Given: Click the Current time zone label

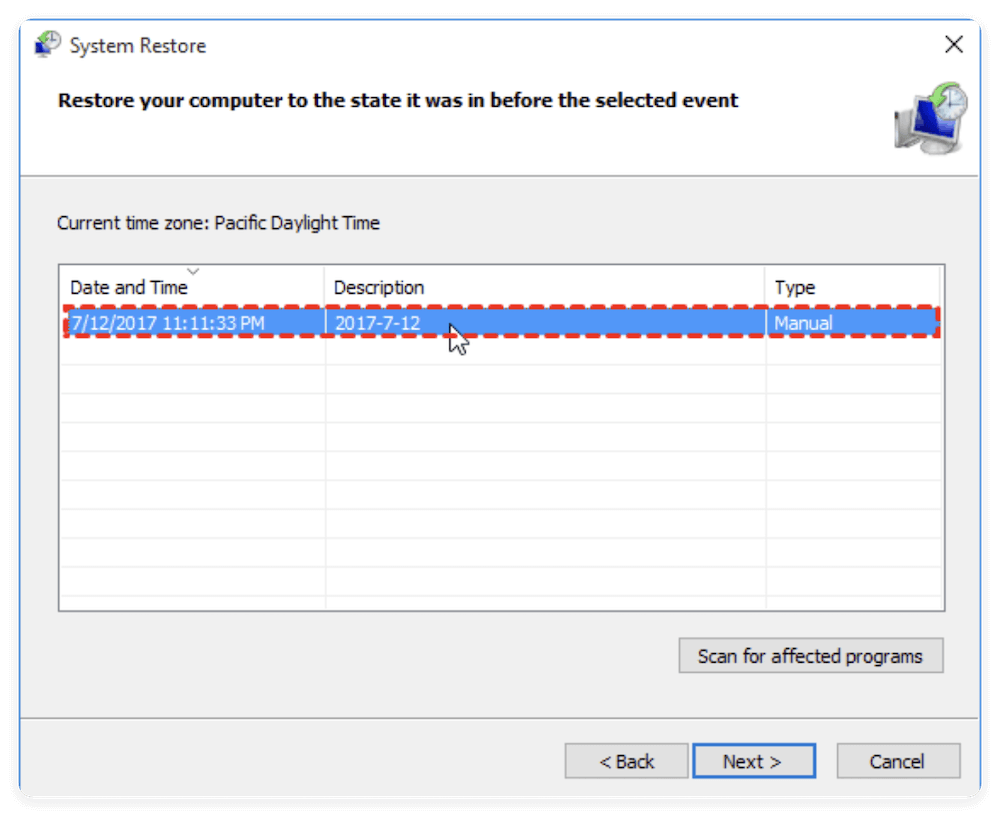Looking at the screenshot, I should click(218, 223).
